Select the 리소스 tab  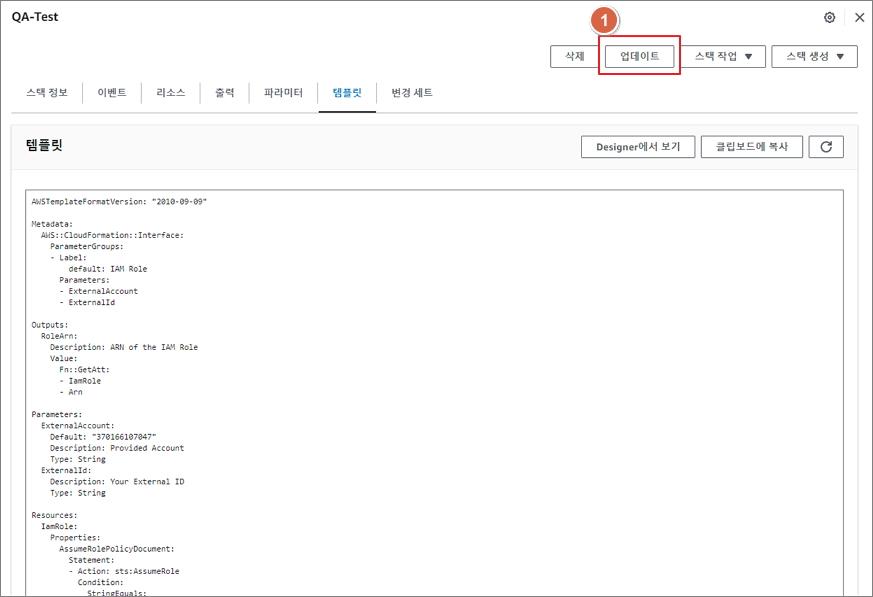point(171,93)
